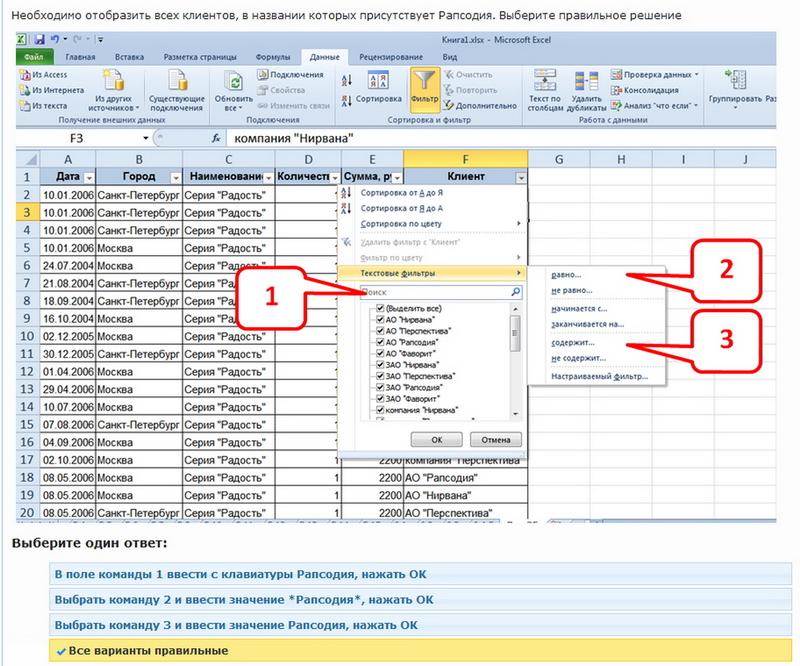Click the fx insert function icon
The image size is (800, 666).
216,138
